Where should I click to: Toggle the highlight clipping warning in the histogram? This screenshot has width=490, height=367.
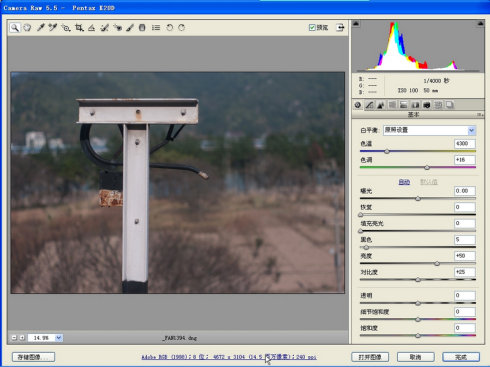(x=480, y=24)
